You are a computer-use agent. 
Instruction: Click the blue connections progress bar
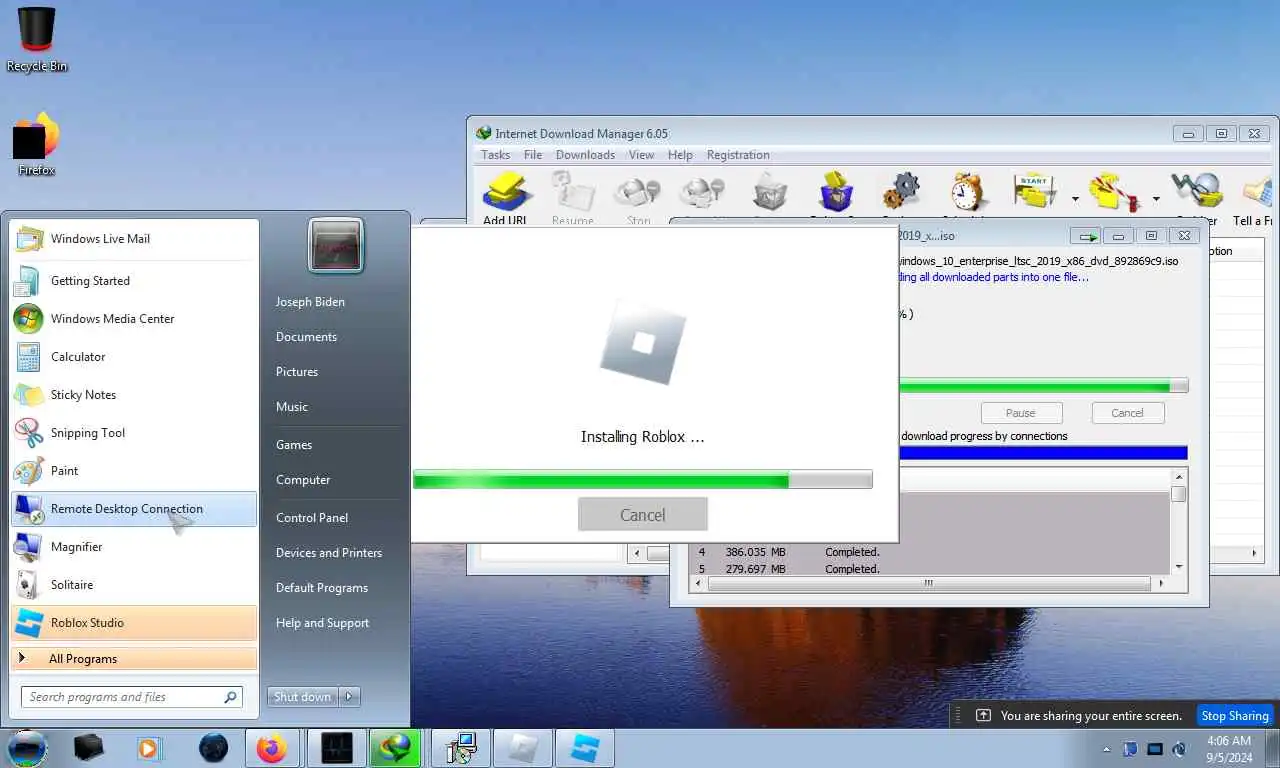point(1043,453)
